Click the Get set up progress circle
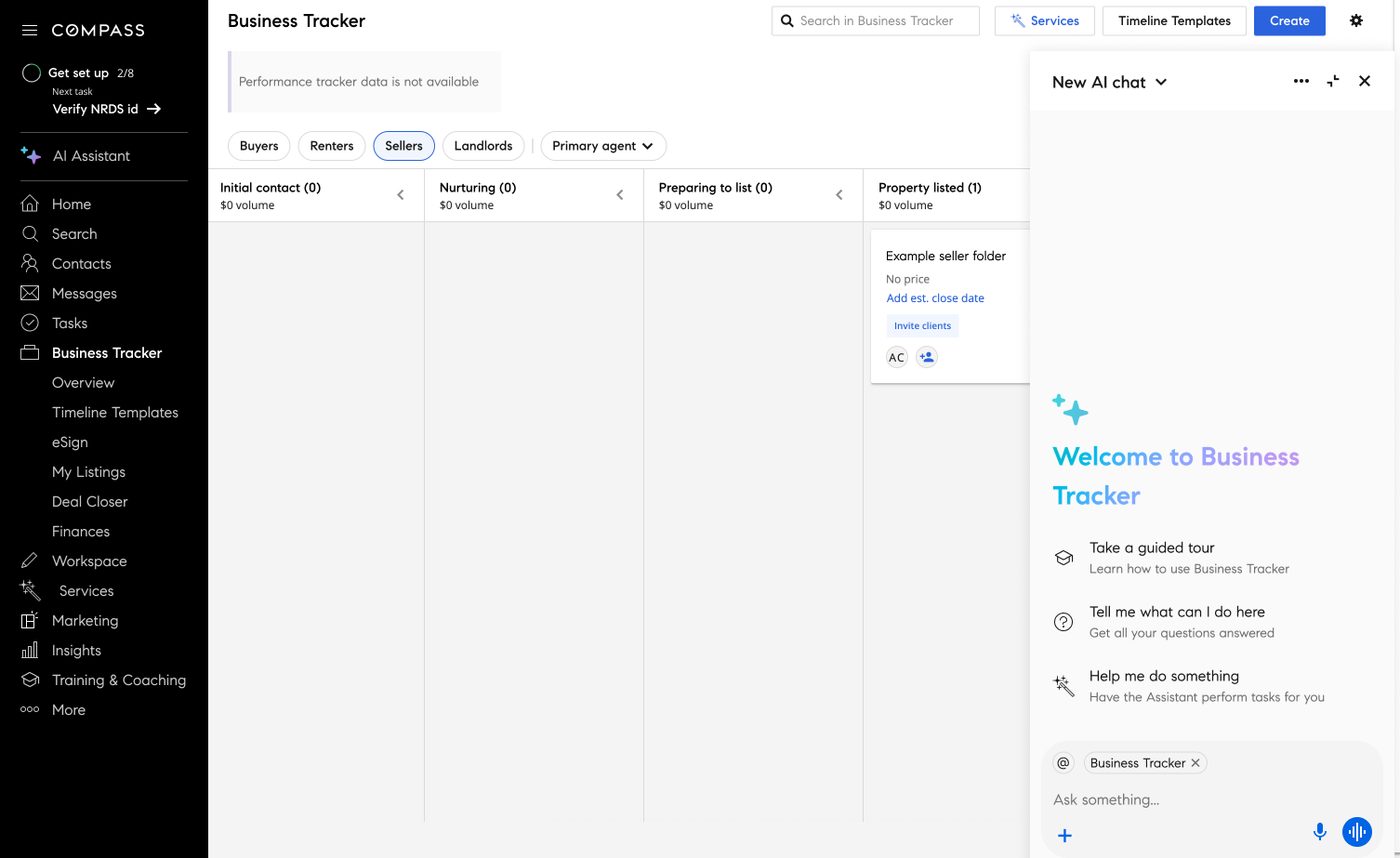Image resolution: width=1400 pixels, height=858 pixels. (x=31, y=73)
